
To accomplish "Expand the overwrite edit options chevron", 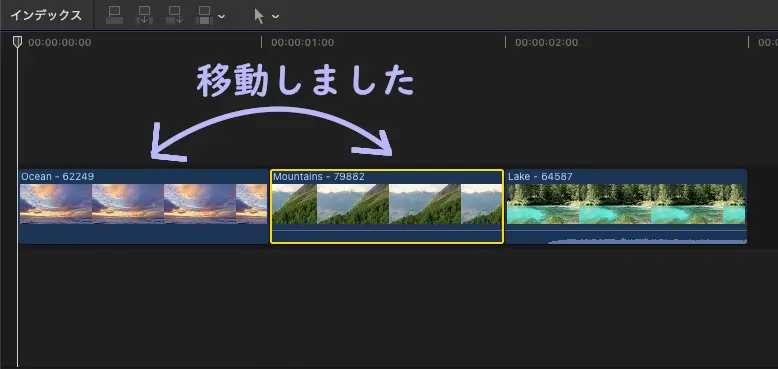I will [221, 16].
